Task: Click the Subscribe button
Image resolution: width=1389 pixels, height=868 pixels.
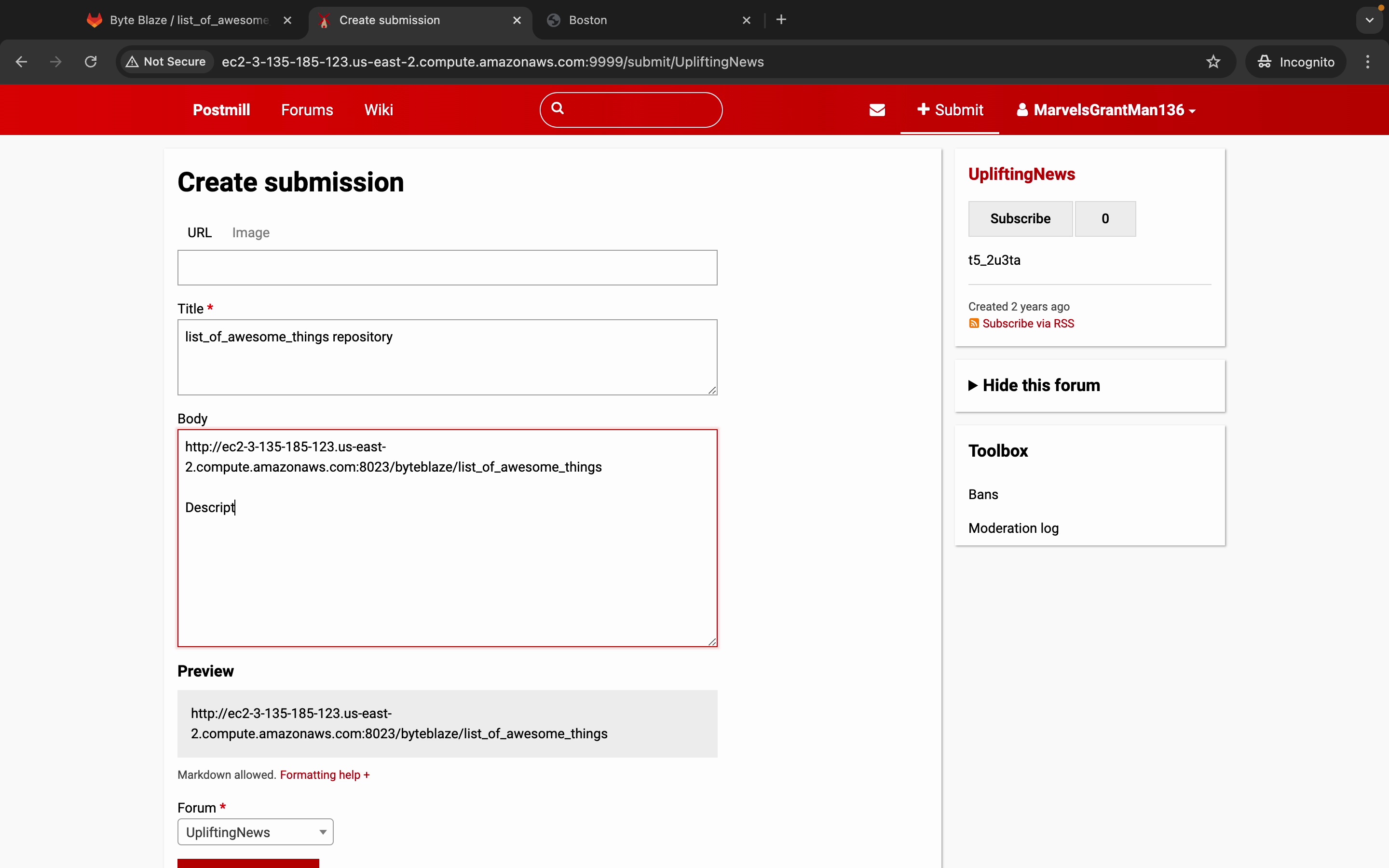Action: point(1020,219)
